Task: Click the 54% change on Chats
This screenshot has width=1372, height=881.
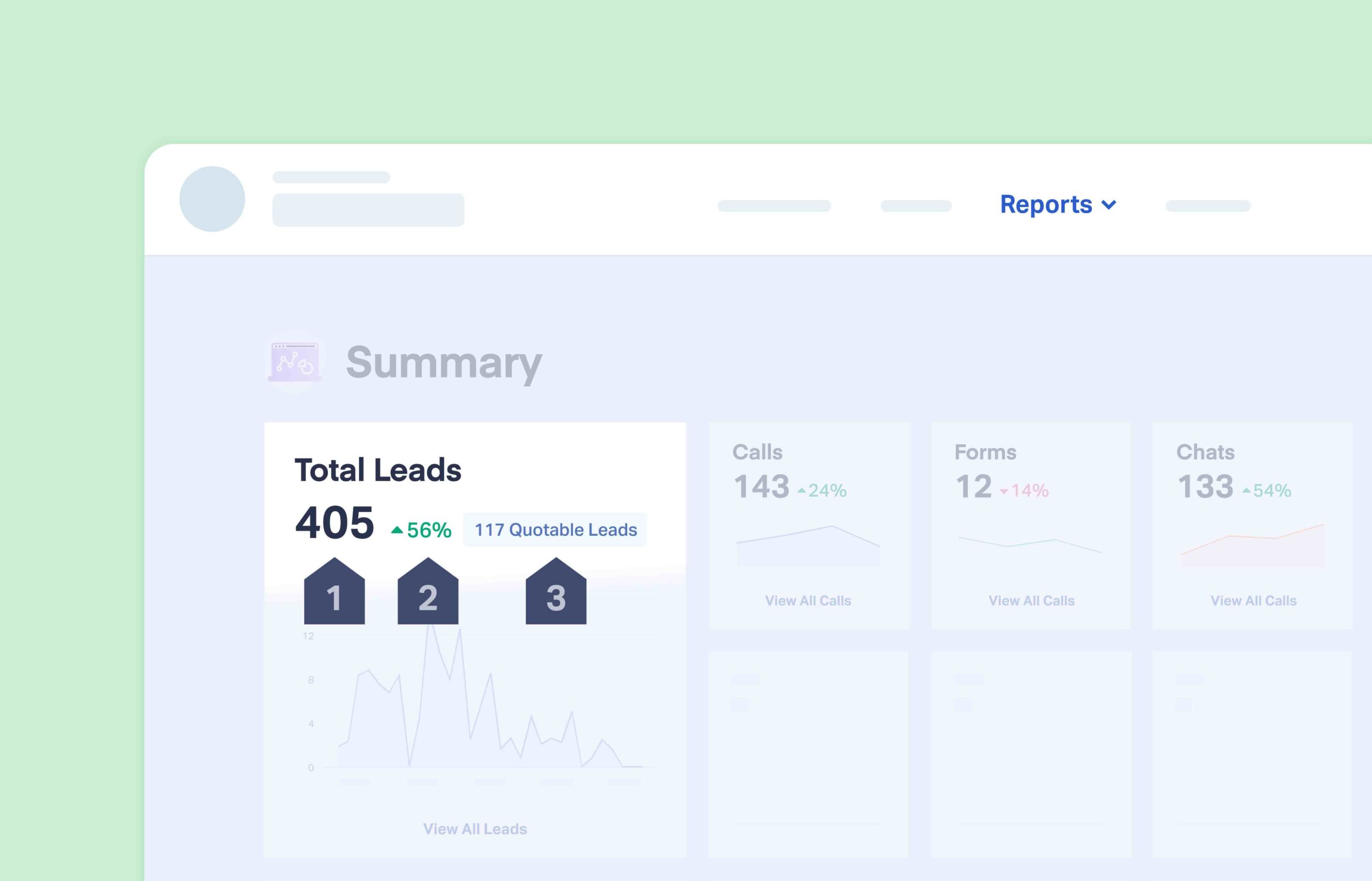Action: (1267, 490)
